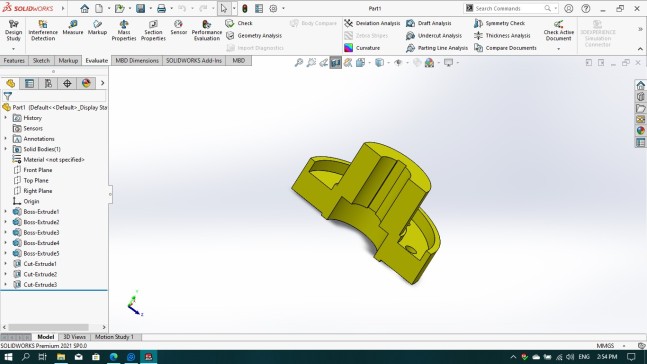Click the feature tree filter field
The width and height of the screenshot is (647, 364).
(x=54, y=96)
